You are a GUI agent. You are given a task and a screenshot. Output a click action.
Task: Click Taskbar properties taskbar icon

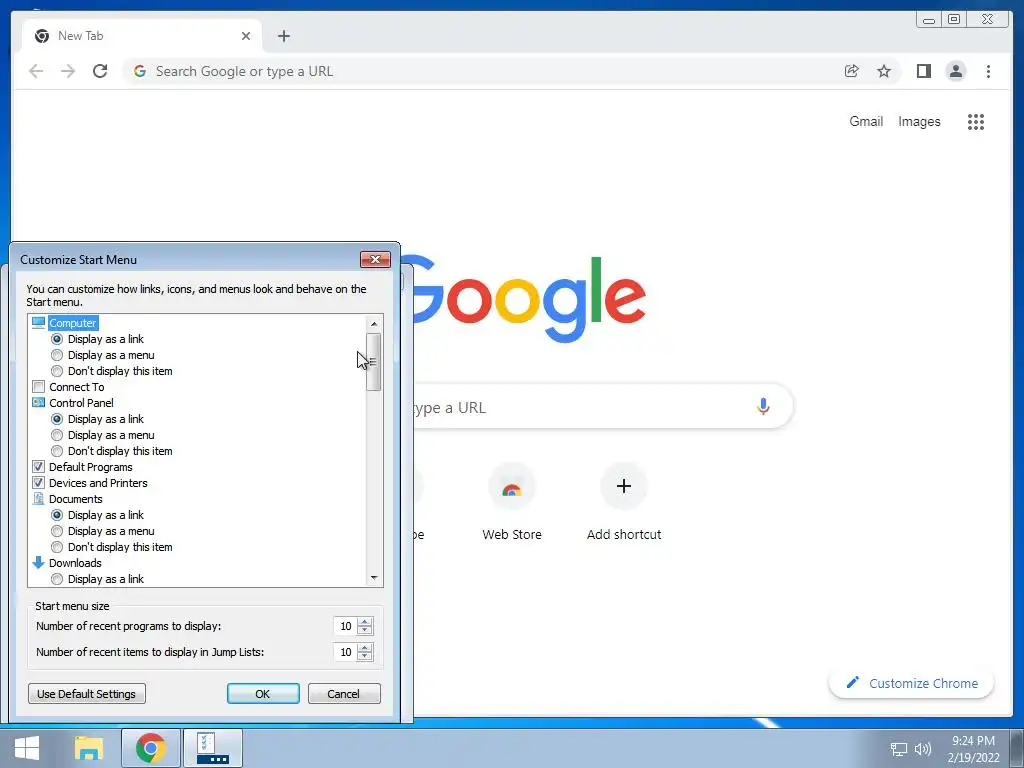click(213, 748)
